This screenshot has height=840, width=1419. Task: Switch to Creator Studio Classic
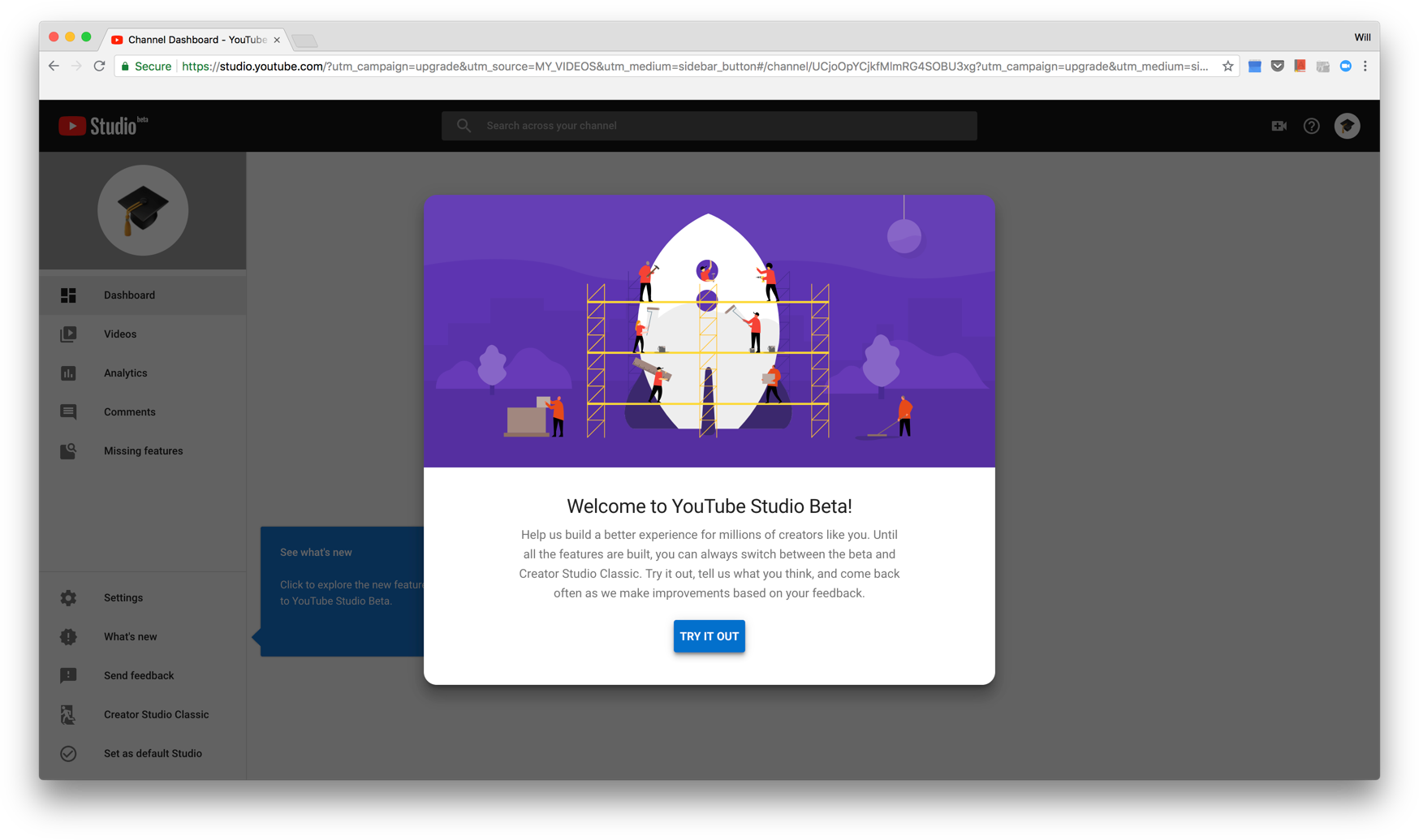143,715
